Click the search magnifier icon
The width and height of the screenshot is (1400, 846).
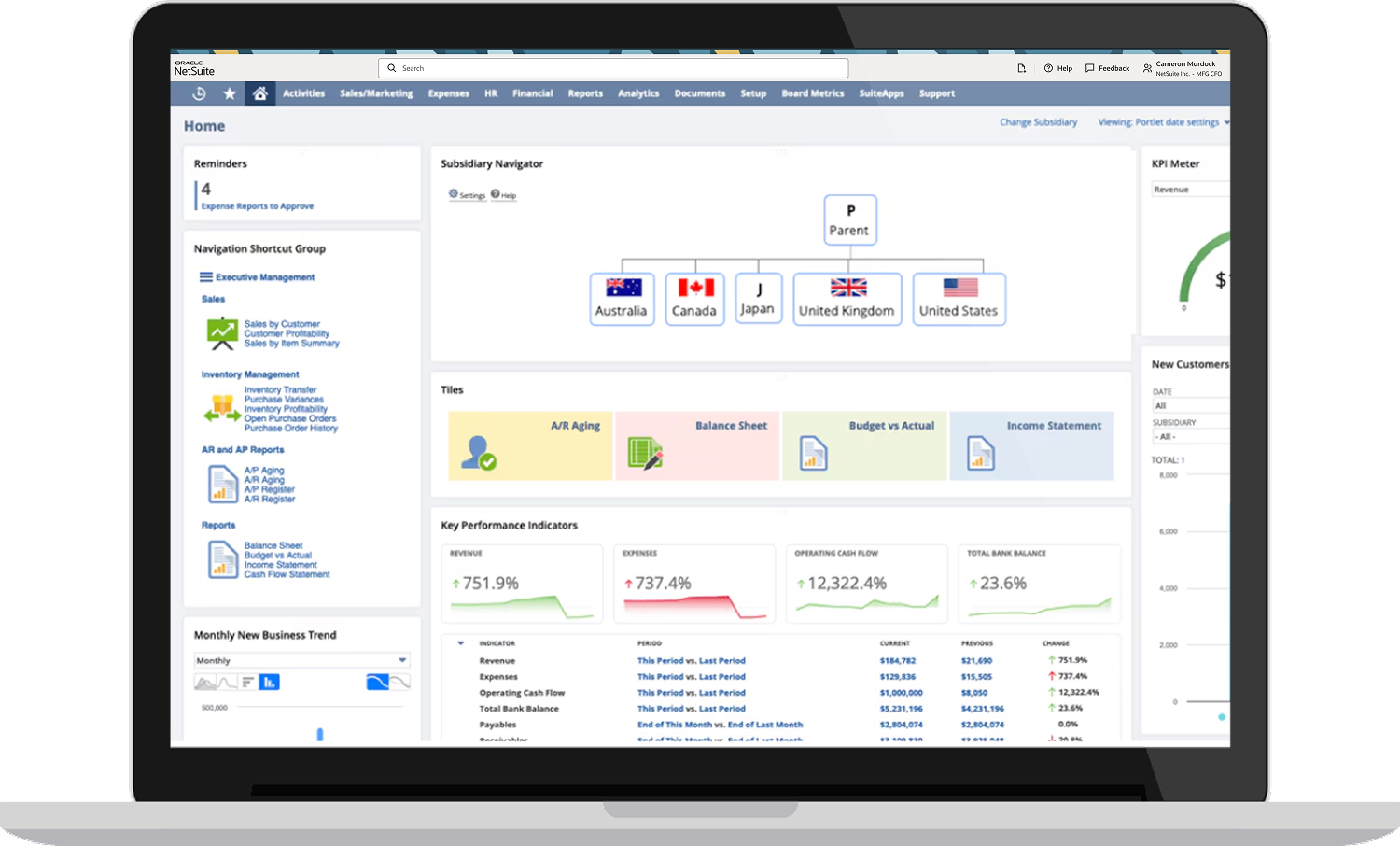(x=392, y=68)
